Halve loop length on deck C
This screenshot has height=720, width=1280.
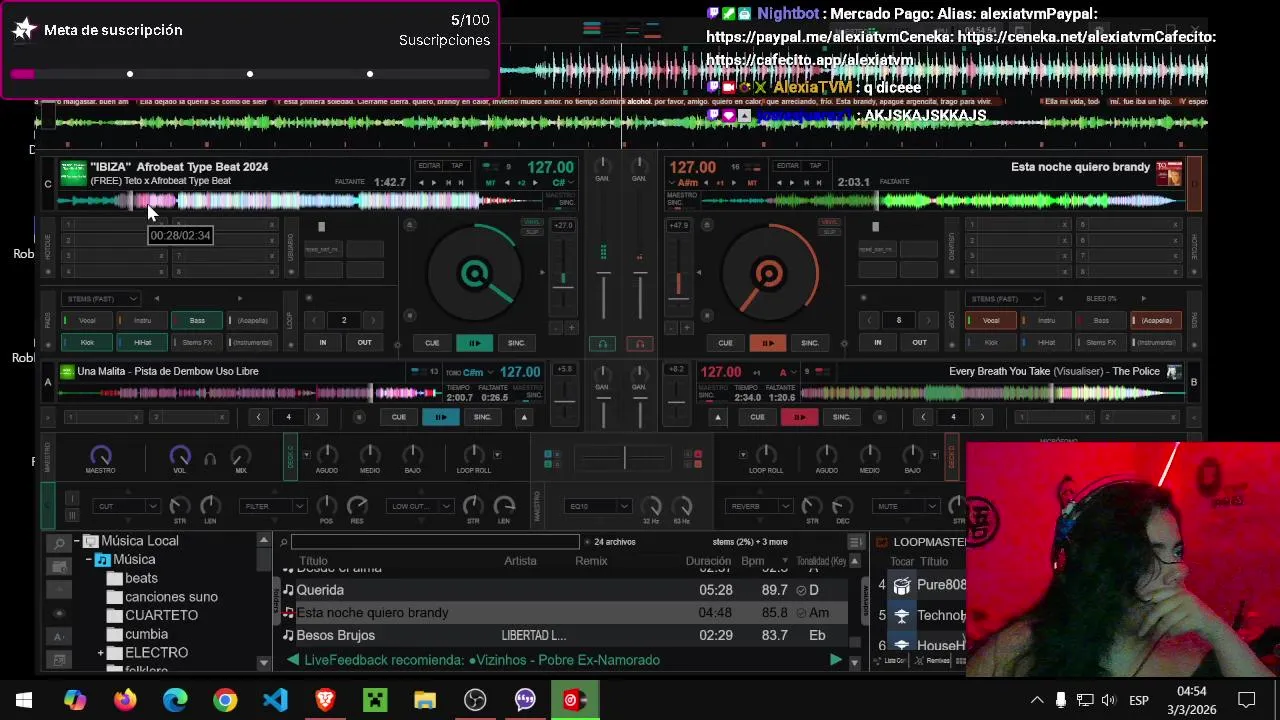coord(314,321)
